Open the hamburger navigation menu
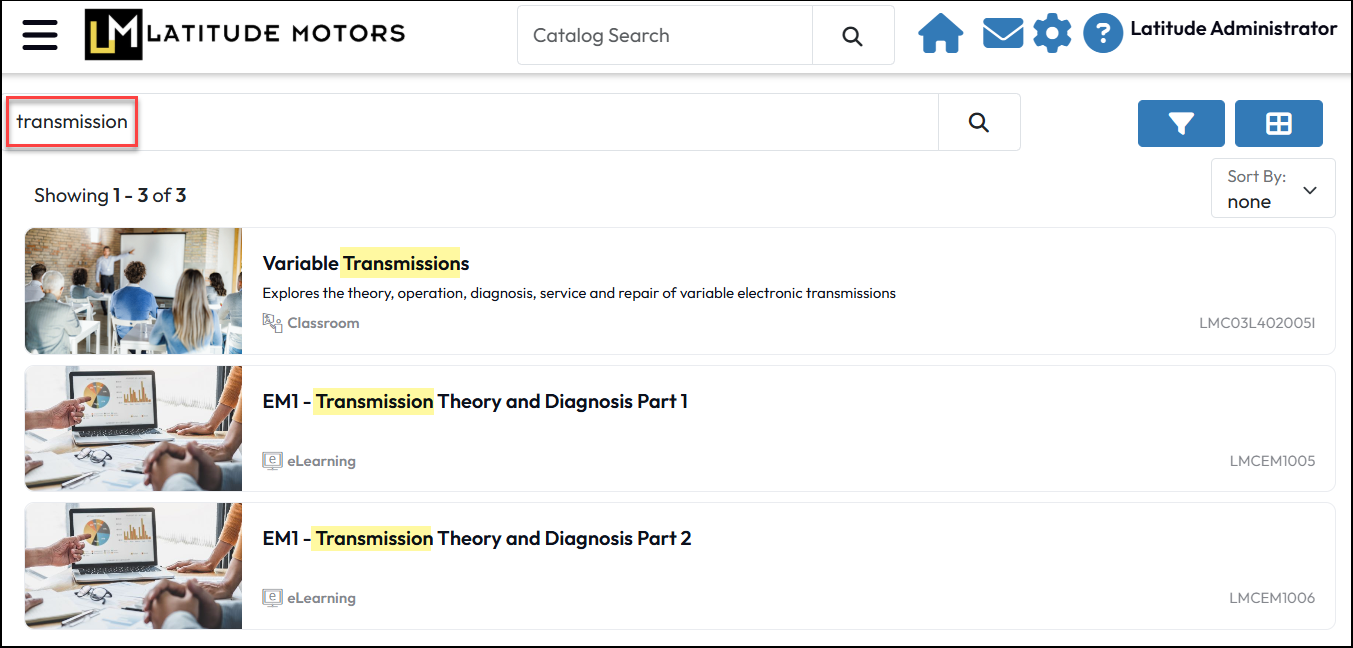The width and height of the screenshot is (1353, 648). click(x=40, y=35)
